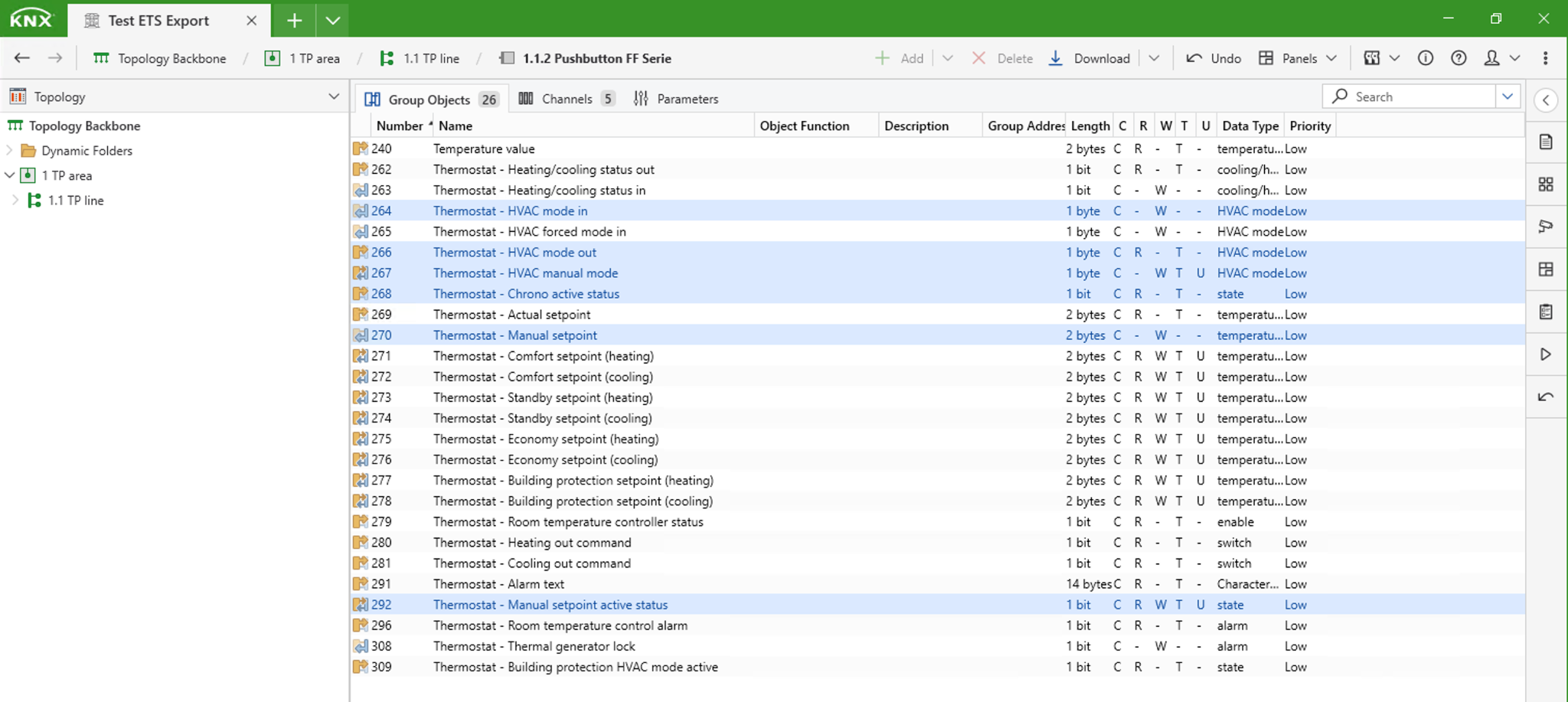Click the workspace layout icon in toolbar

pos(1372,58)
